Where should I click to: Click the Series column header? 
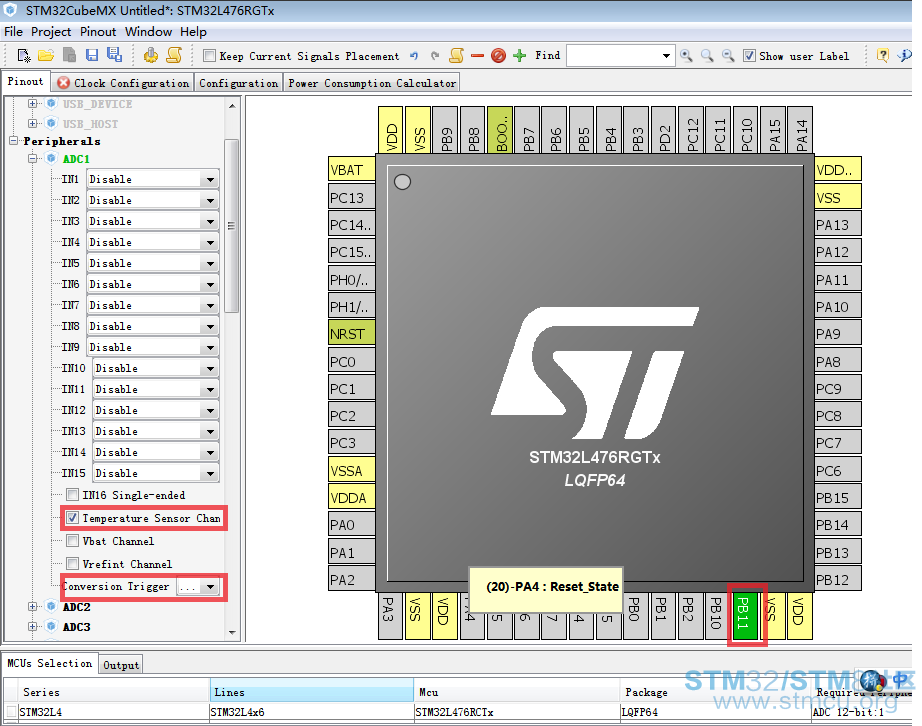tap(114, 692)
